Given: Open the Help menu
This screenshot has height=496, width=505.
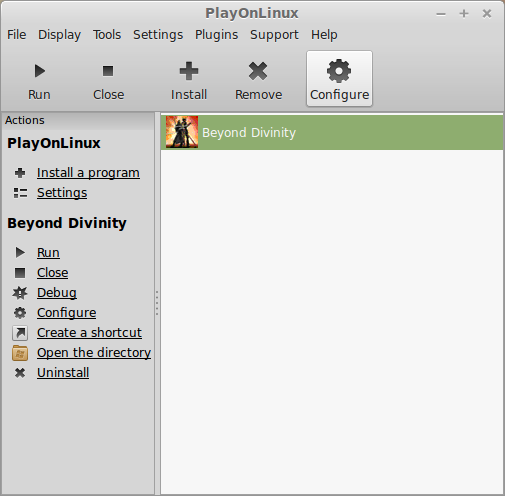Looking at the screenshot, I should pos(324,35).
